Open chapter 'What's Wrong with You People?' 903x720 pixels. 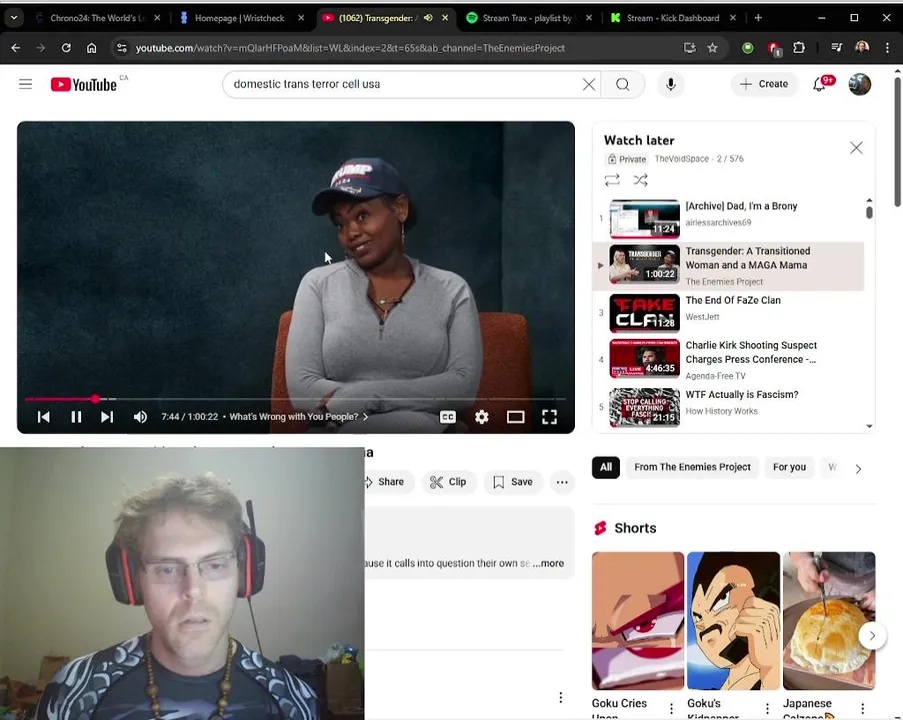[x=299, y=416]
